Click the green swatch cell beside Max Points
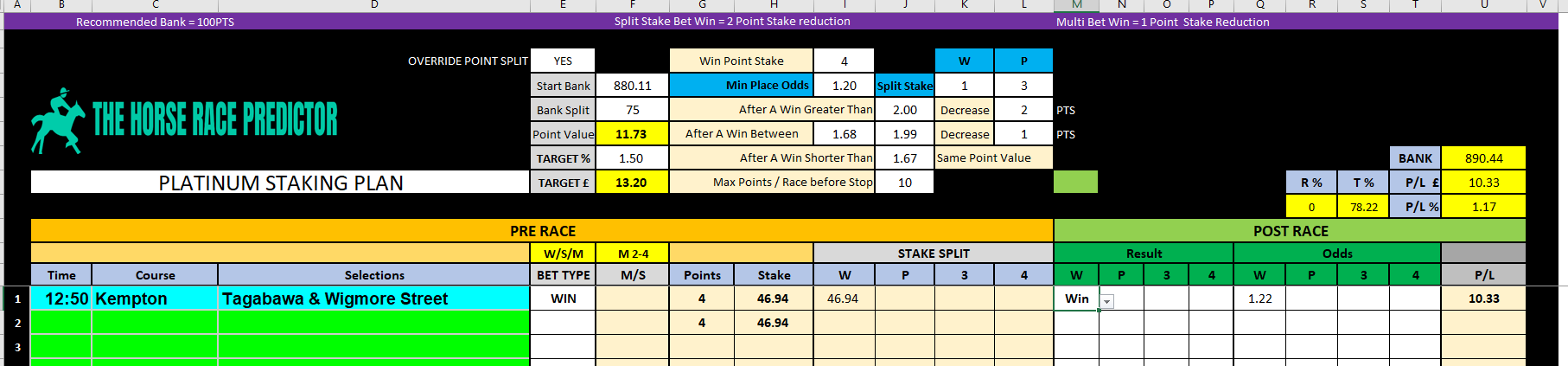The height and width of the screenshot is (366, 1568). pyautogui.click(x=1075, y=182)
